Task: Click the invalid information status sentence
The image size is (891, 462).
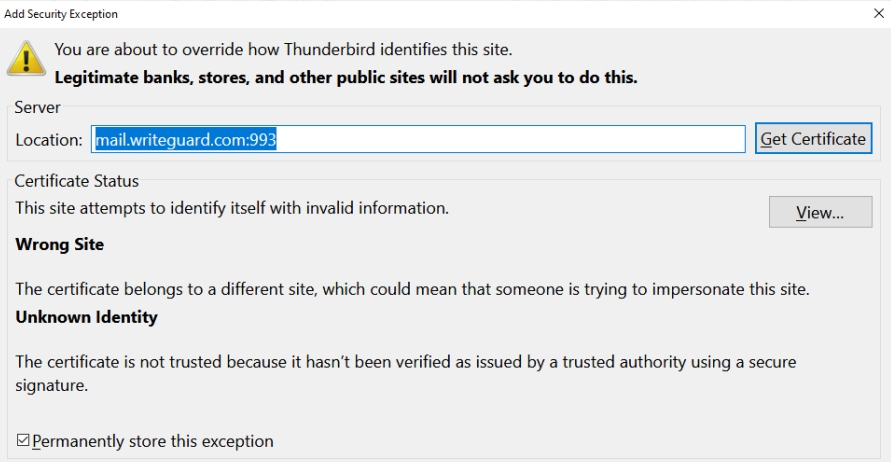Action: click(232, 208)
